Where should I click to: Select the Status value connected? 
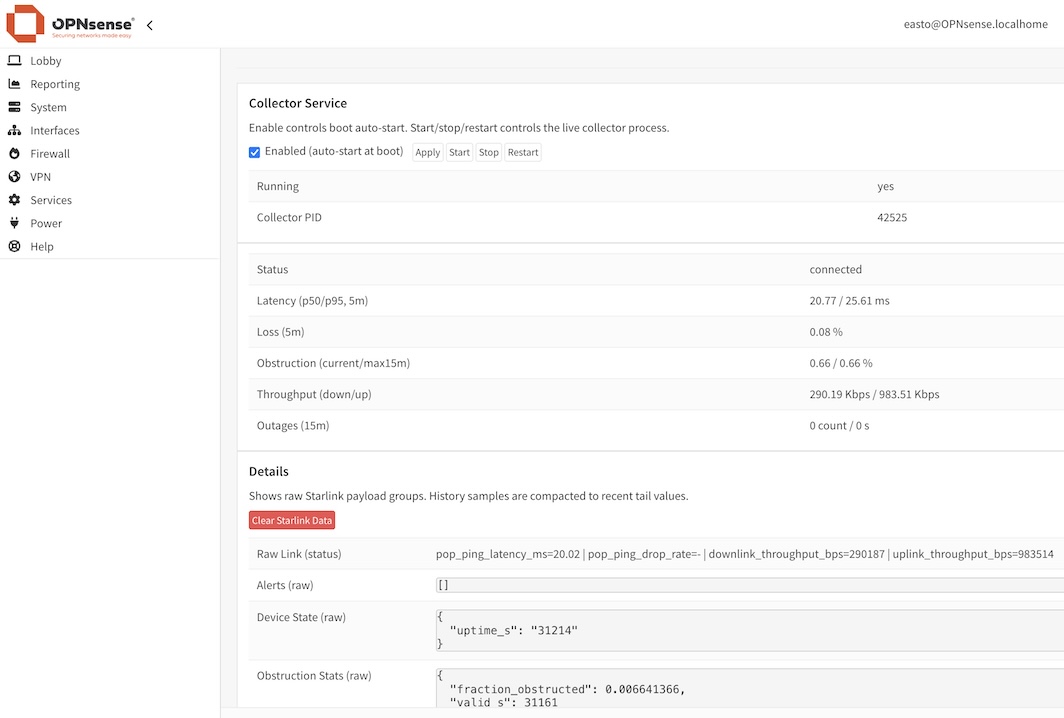835,269
